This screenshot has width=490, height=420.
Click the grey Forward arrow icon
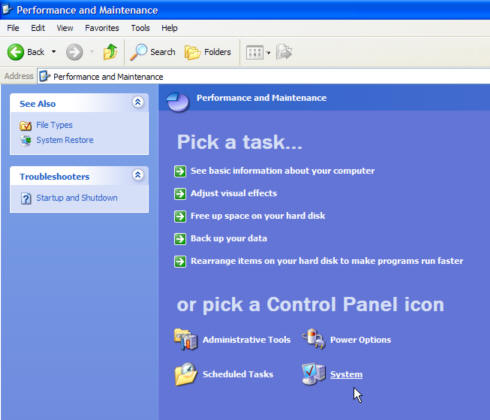74,52
